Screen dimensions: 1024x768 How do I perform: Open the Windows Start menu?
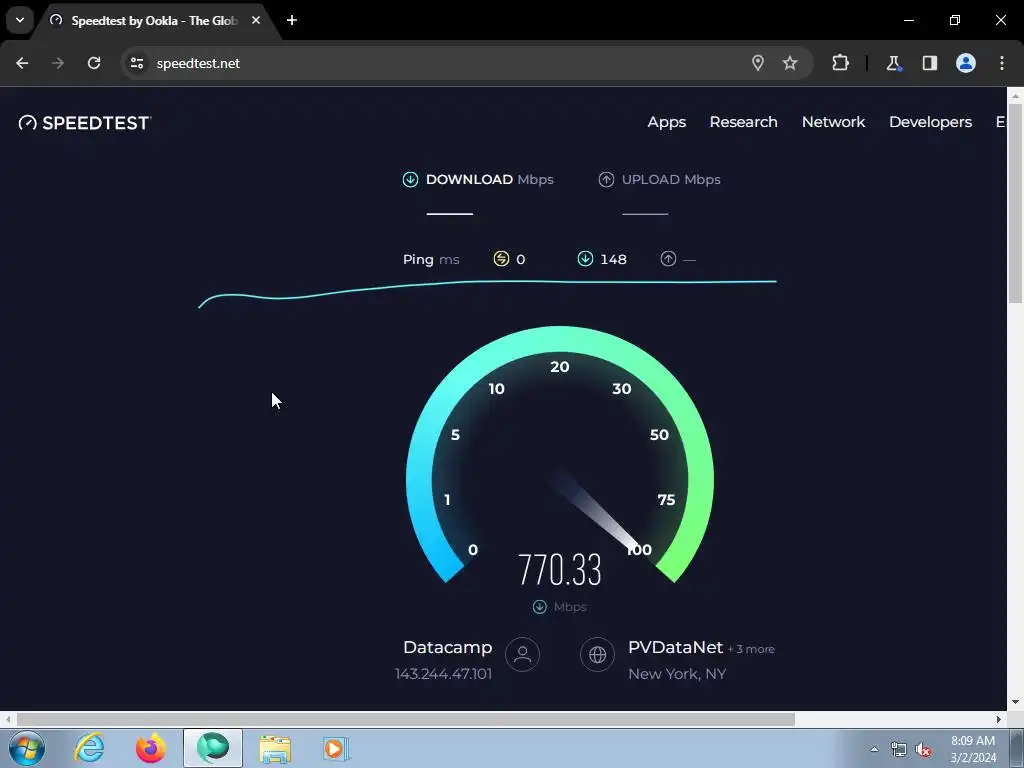[27, 748]
